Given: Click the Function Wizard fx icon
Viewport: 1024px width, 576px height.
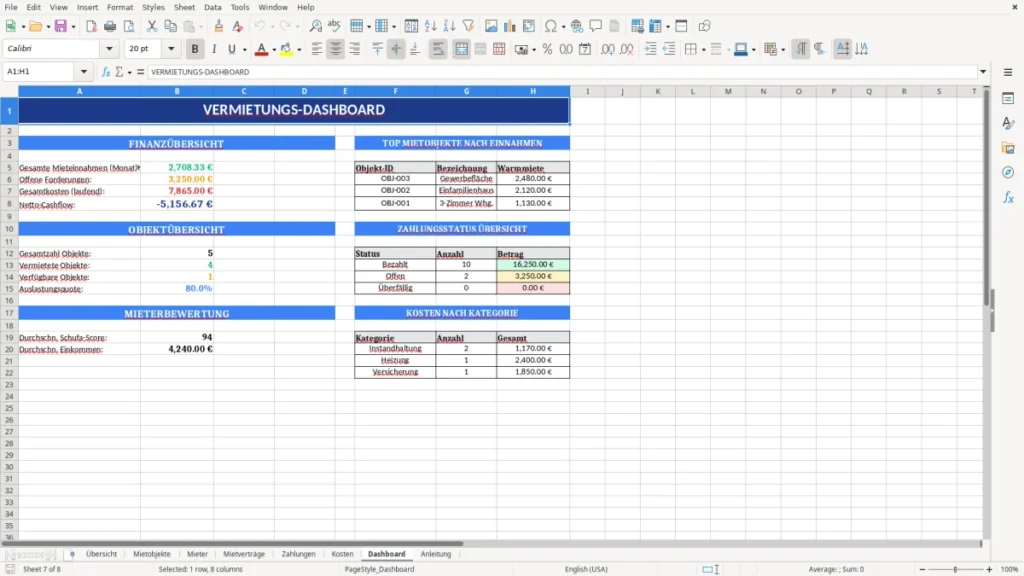Looking at the screenshot, I should (x=106, y=72).
